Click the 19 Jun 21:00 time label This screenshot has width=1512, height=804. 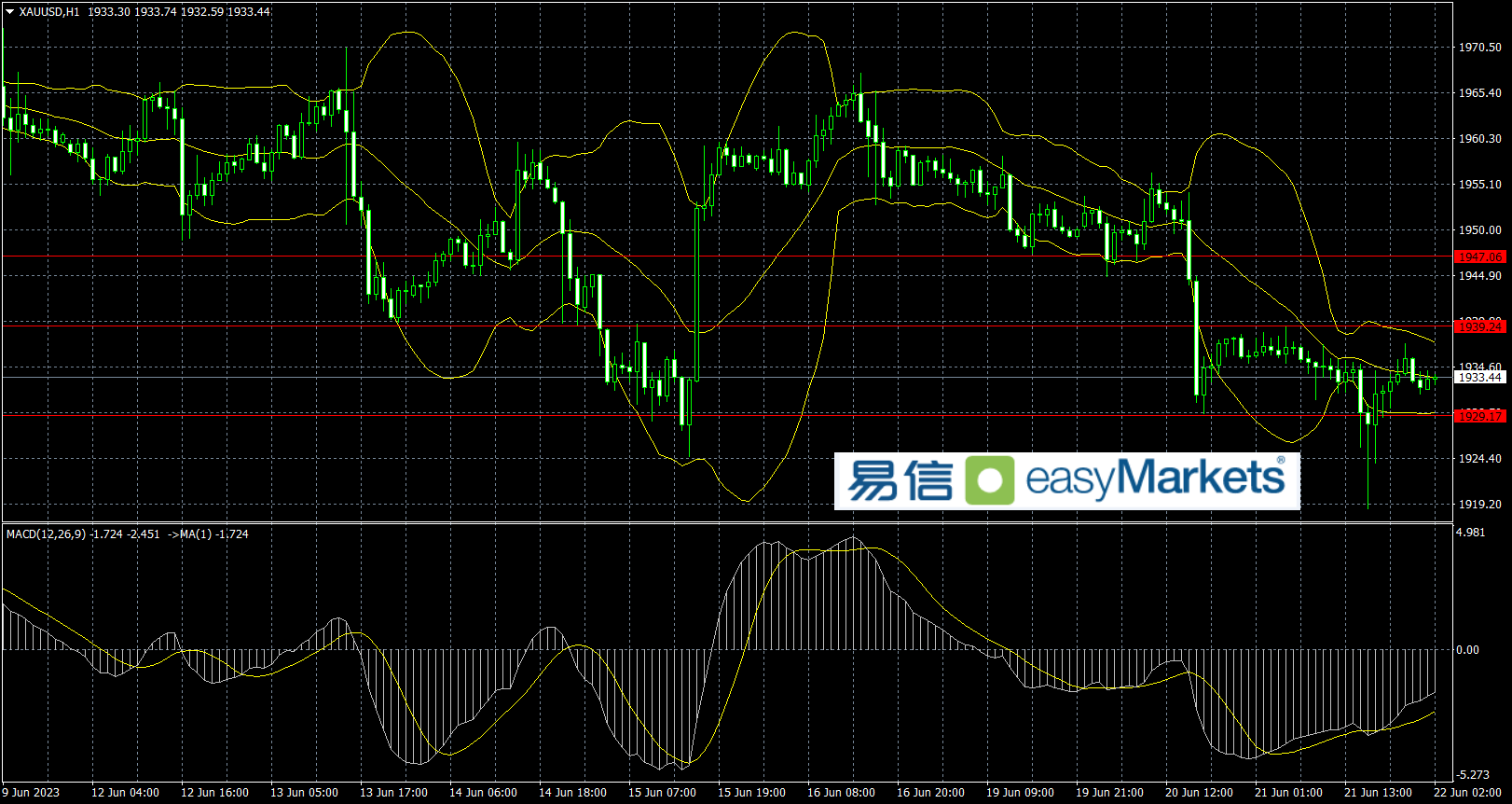[1109, 793]
